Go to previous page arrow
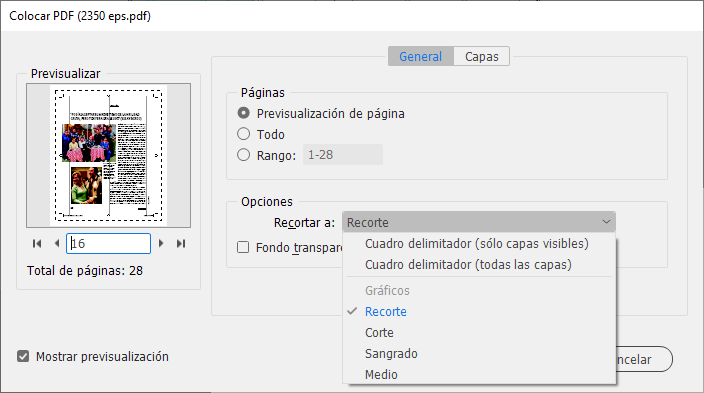The width and height of the screenshot is (704, 393). pyautogui.click(x=57, y=243)
